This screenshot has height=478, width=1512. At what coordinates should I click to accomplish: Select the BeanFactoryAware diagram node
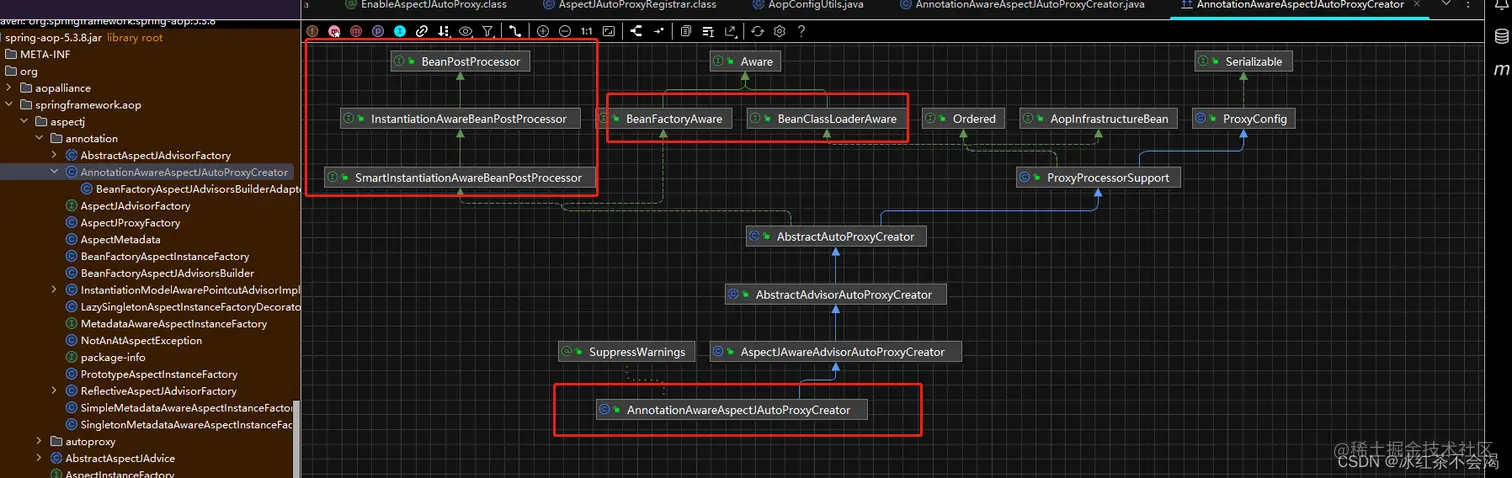663,119
